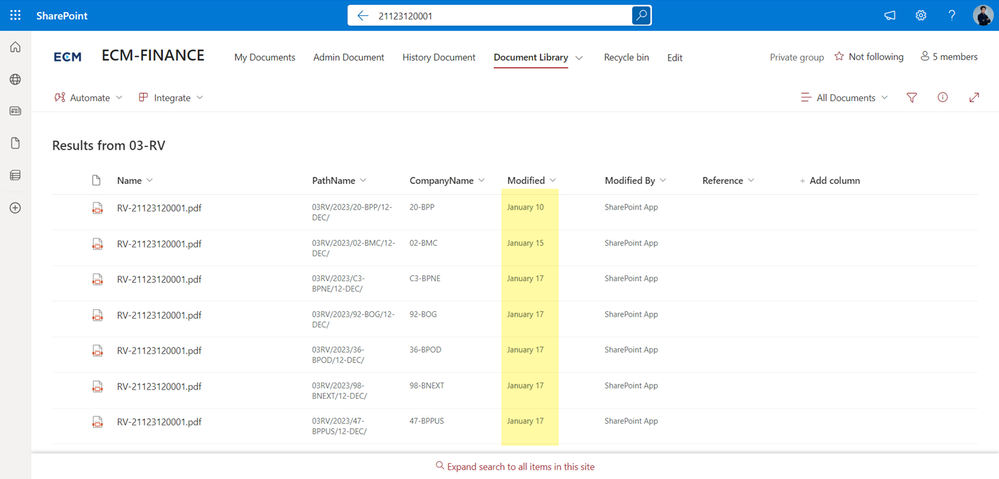Image resolution: width=999 pixels, height=479 pixels.
Task: Open the My files page icon
Action: click(x=15, y=143)
